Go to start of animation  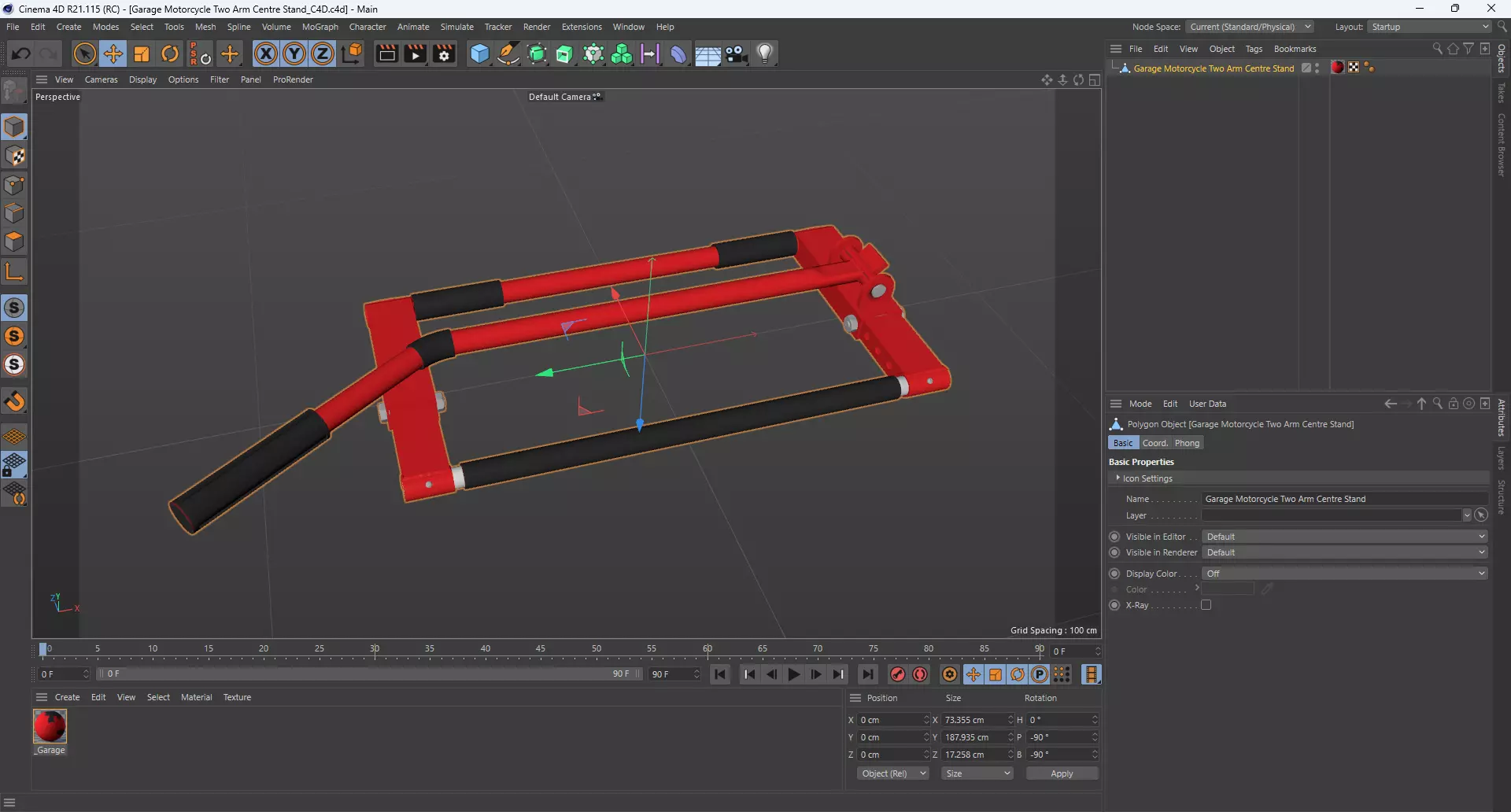[720, 674]
